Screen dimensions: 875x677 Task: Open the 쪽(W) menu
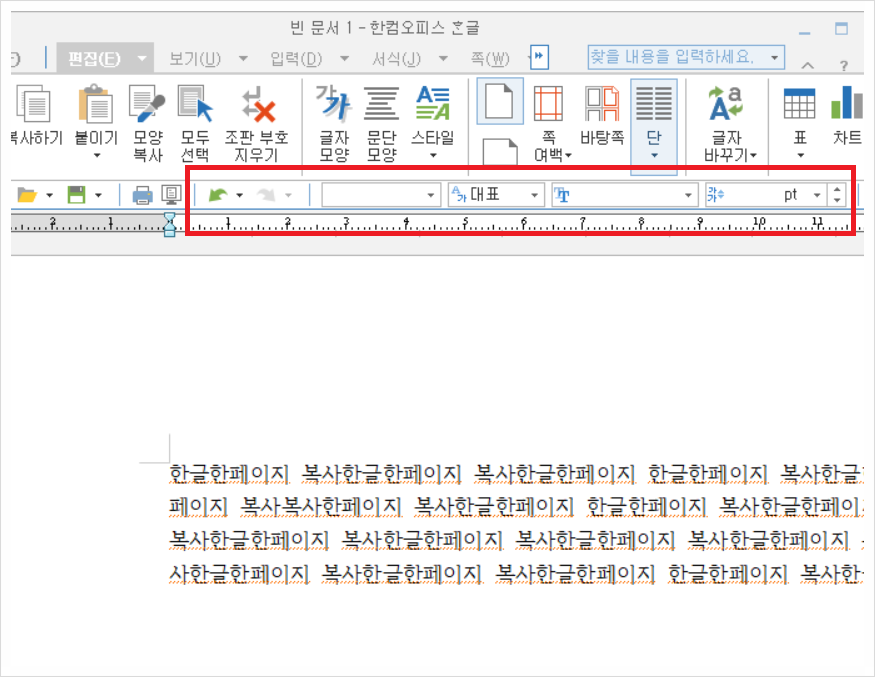490,58
